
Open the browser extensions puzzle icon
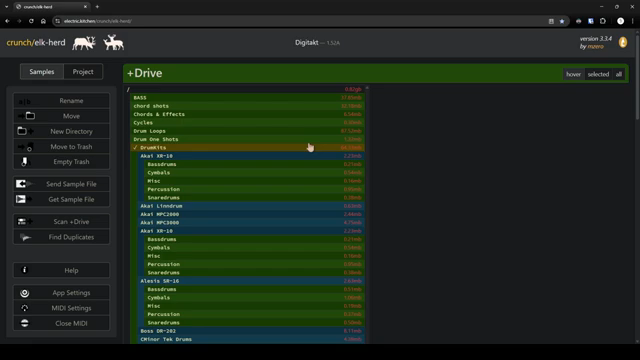tap(603, 21)
